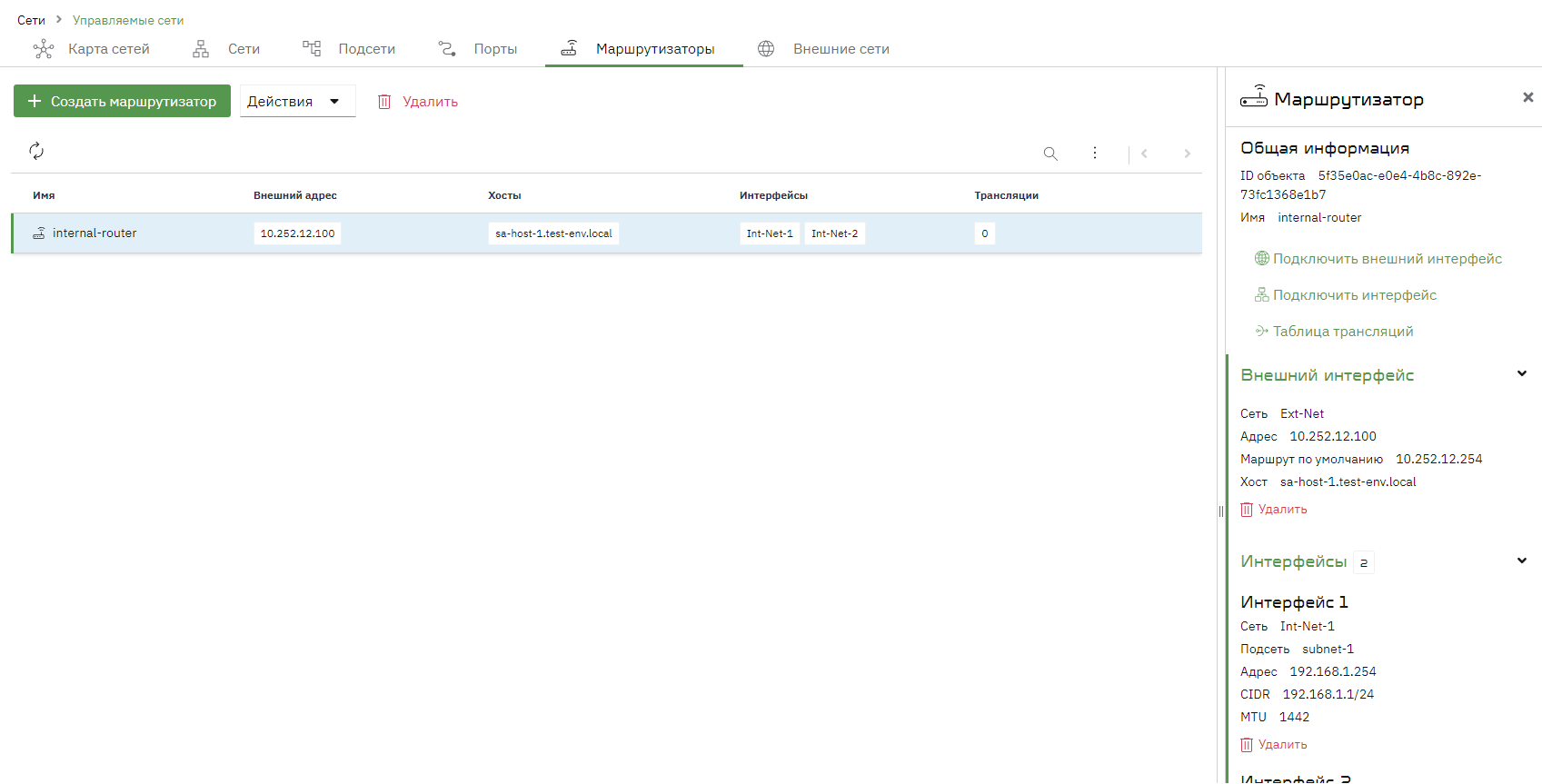The image size is (1542, 784).
Task: Click the Подсети tab icon
Action: pos(312,48)
